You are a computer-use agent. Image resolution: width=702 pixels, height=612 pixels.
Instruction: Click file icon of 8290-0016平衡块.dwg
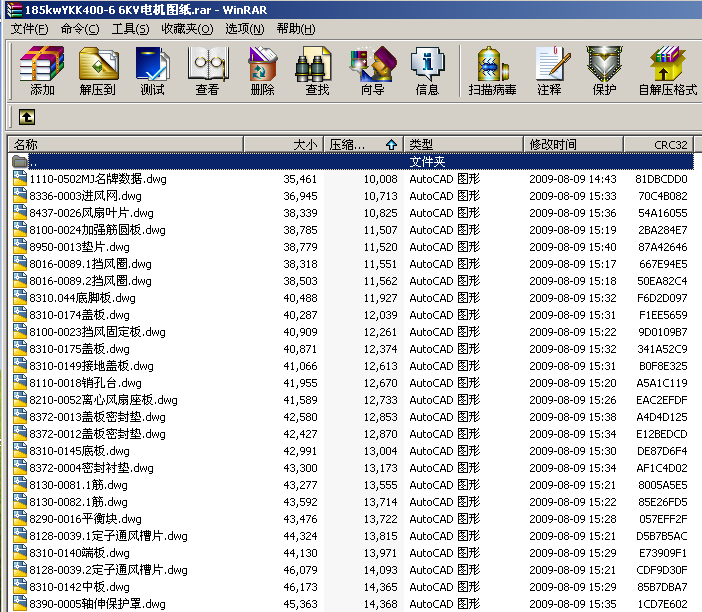pyautogui.click(x=20, y=518)
